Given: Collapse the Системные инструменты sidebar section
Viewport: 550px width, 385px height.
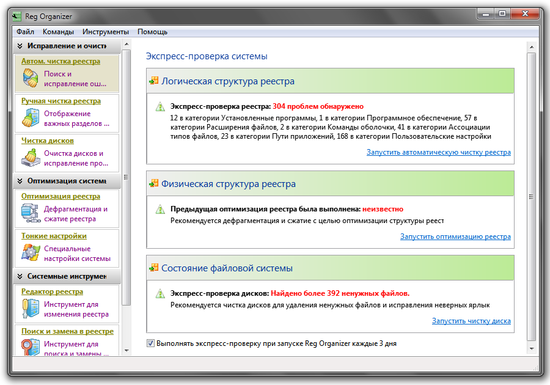Looking at the screenshot, I should point(20,276).
